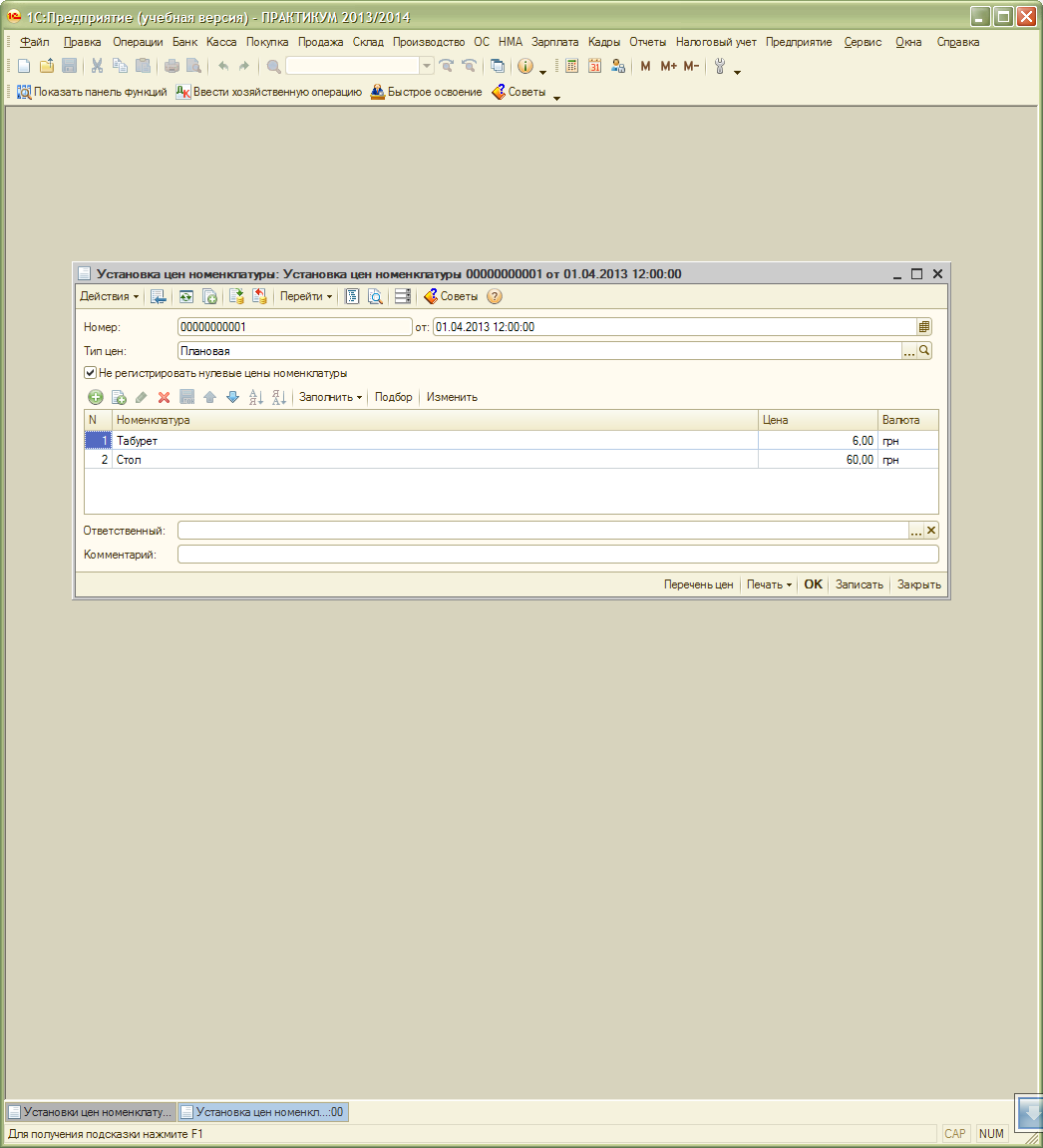Click 'Показать панель функций' toolbar button
The width and height of the screenshot is (1043, 1148).
point(92,92)
